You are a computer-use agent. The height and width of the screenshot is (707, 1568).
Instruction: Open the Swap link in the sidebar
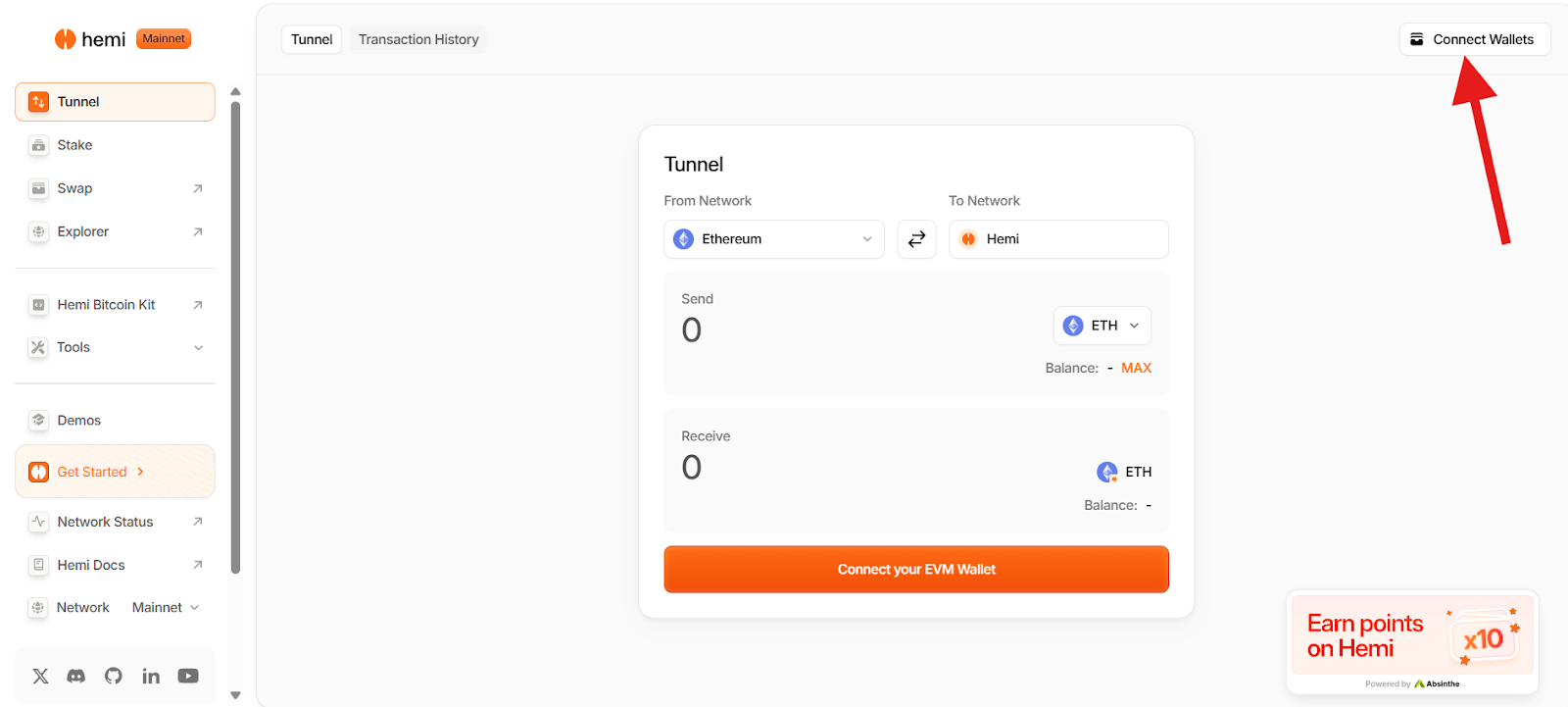click(x=115, y=188)
